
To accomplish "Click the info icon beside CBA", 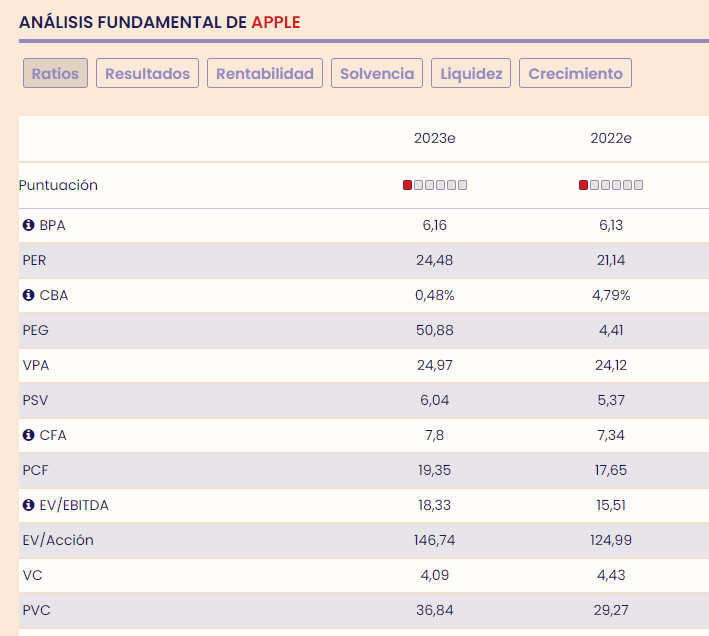I will tap(28, 295).
